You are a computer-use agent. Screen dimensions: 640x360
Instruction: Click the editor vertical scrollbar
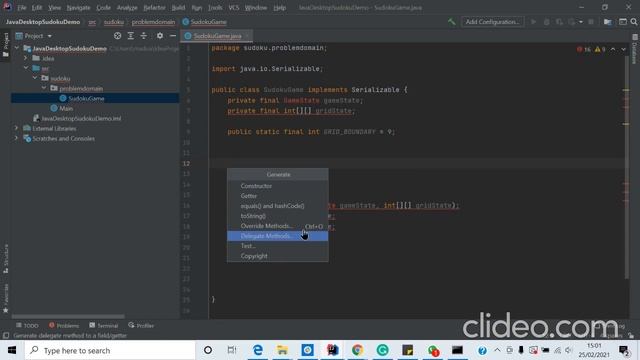click(x=627, y=167)
